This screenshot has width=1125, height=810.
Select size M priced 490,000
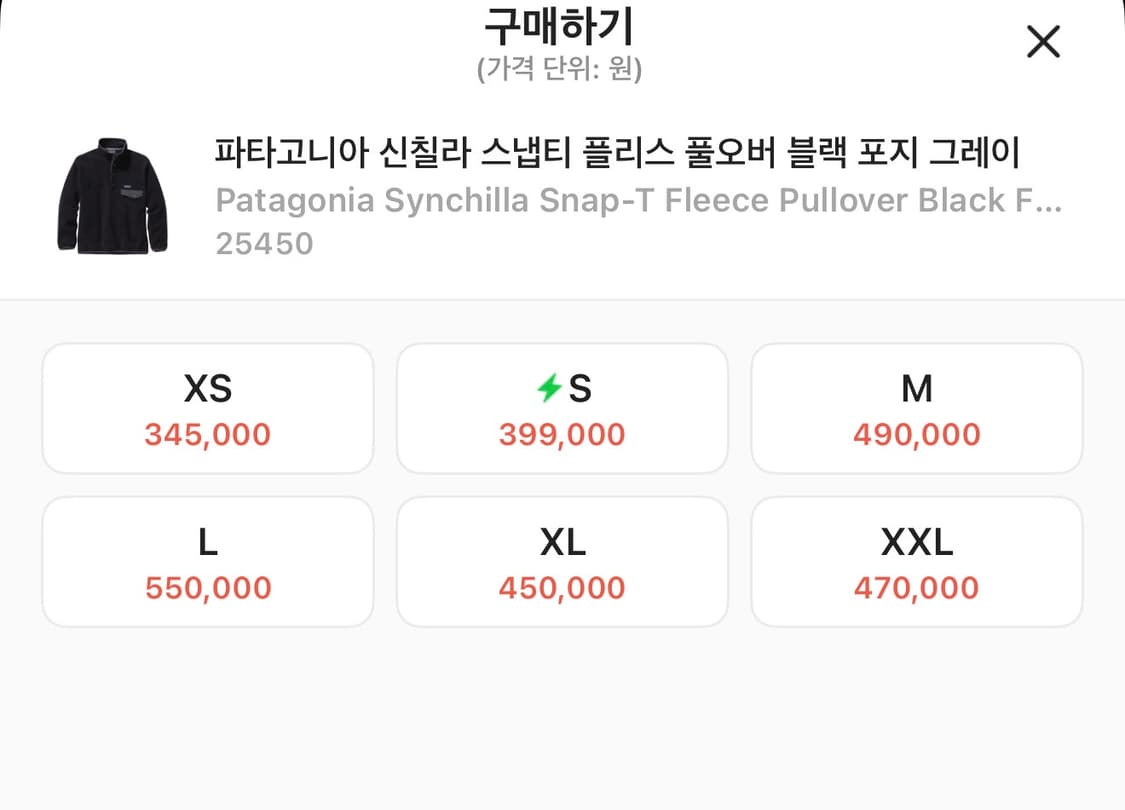[x=916, y=408]
